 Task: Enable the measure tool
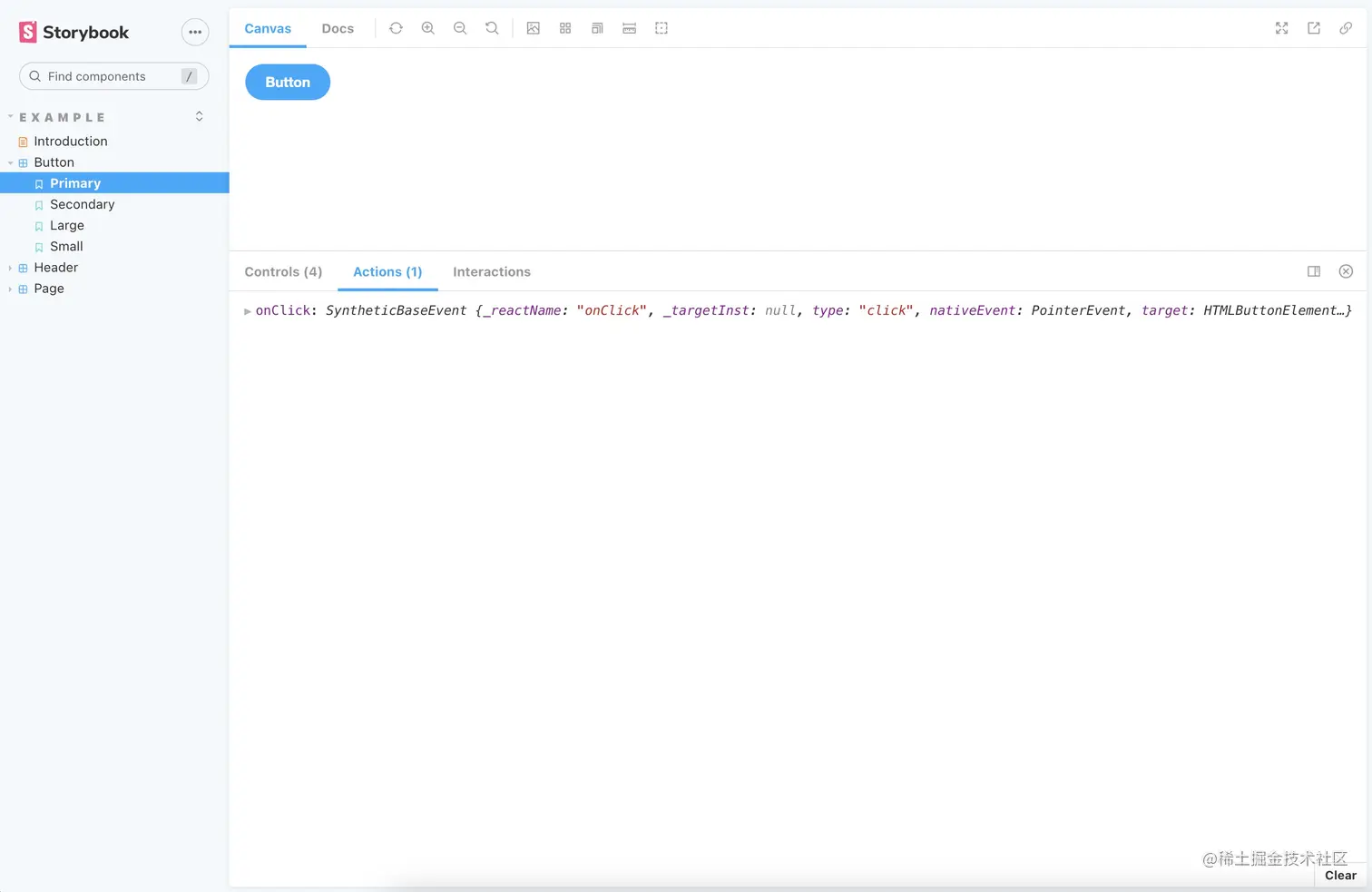coord(629,28)
